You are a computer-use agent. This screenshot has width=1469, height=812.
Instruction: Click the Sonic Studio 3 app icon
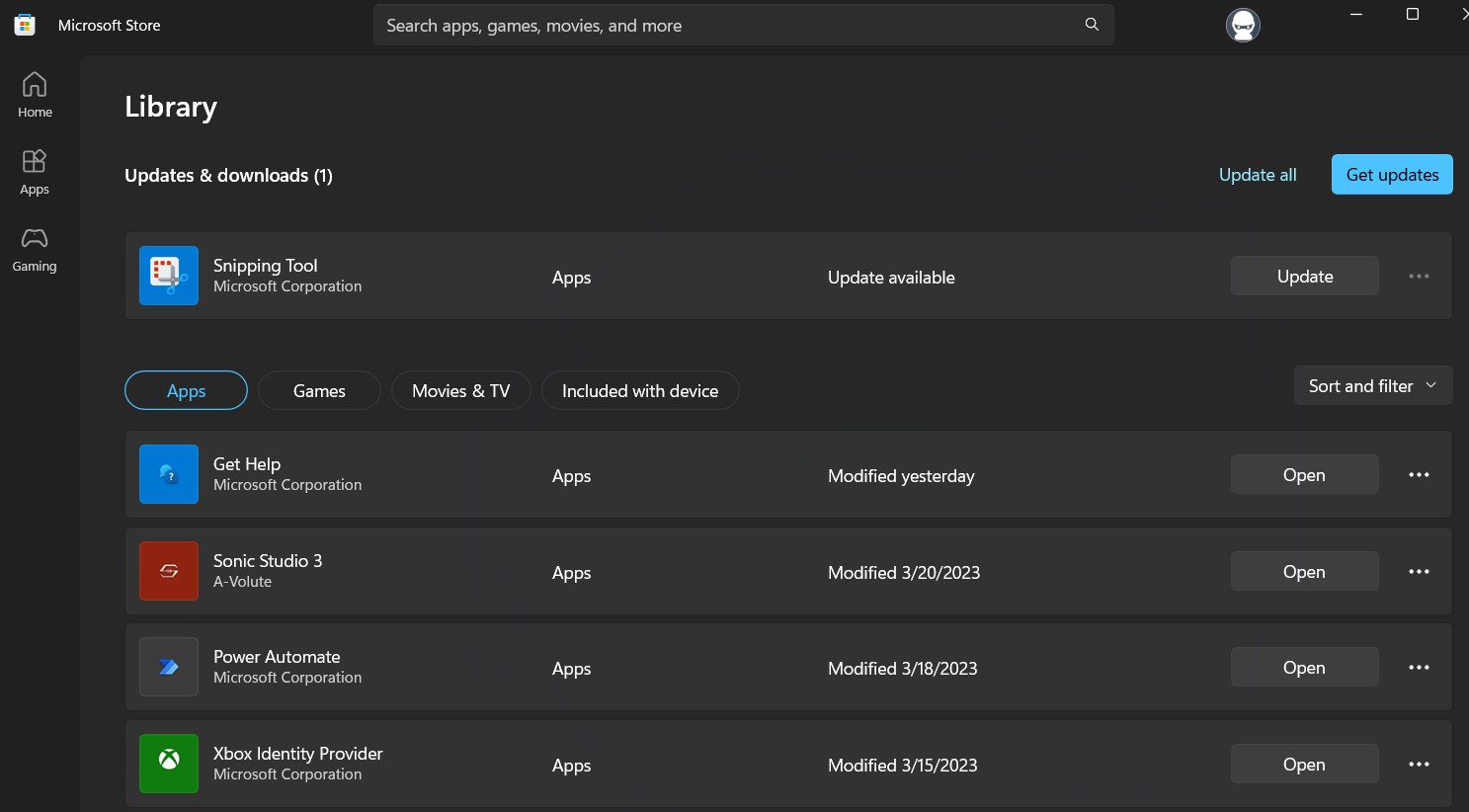pos(169,571)
